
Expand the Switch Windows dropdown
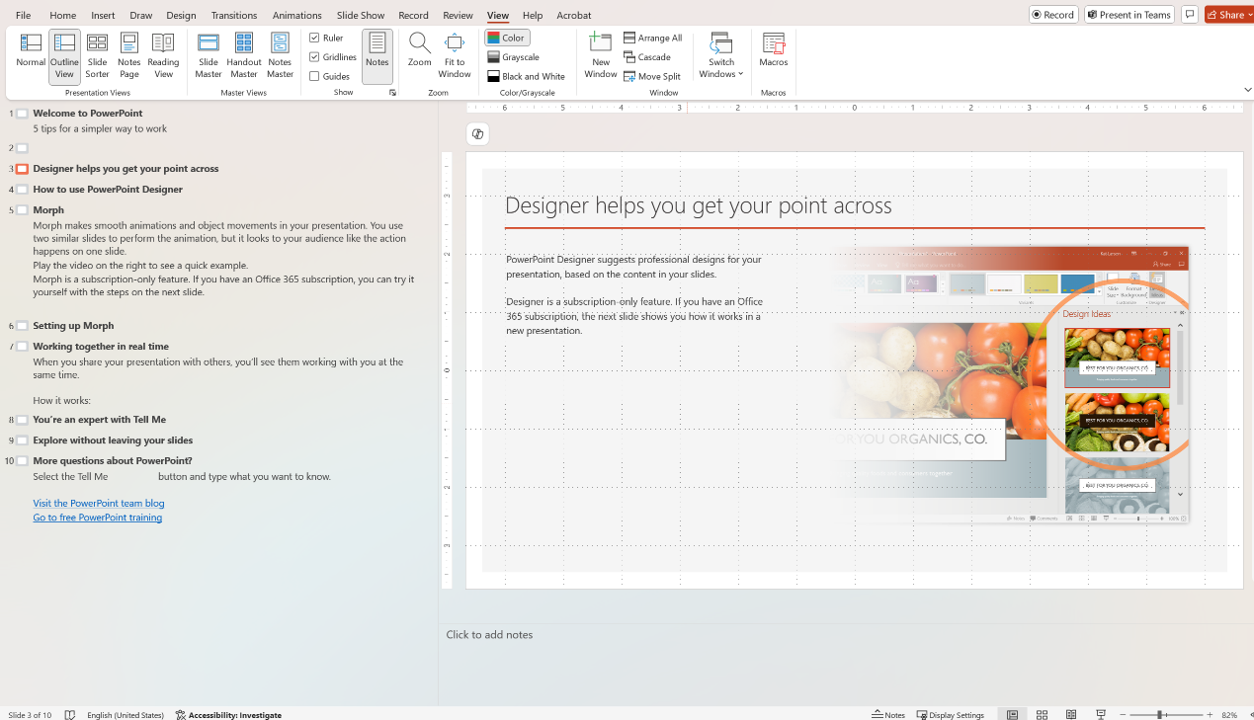pos(721,56)
